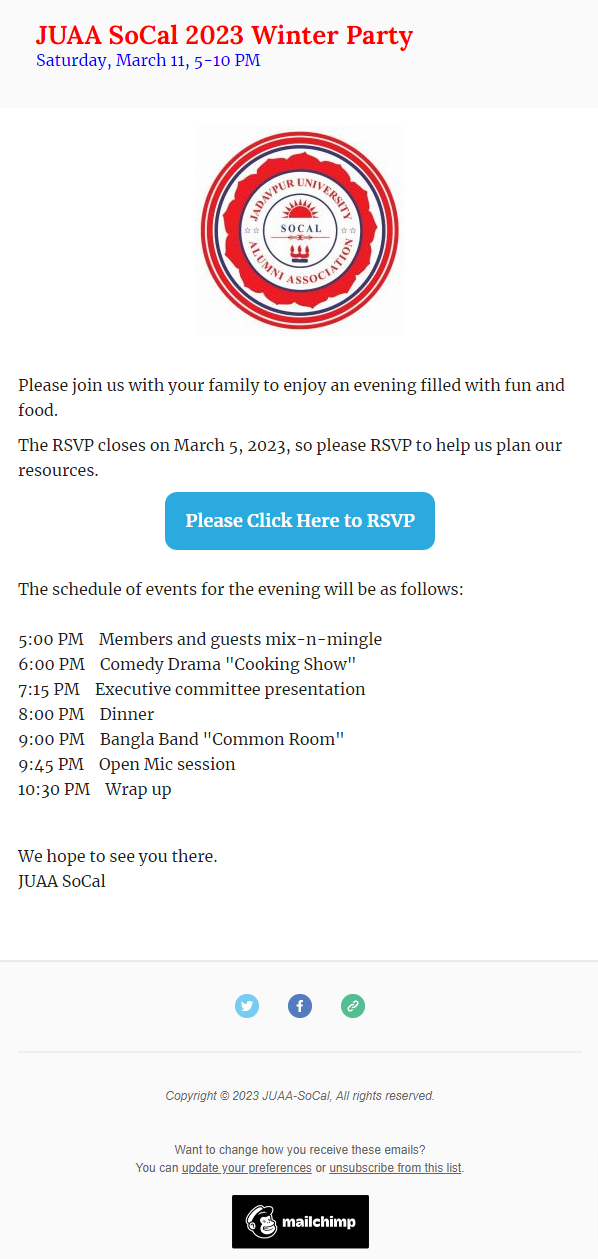Open the update your preferences link
The height and width of the screenshot is (1259, 598).
247,1168
